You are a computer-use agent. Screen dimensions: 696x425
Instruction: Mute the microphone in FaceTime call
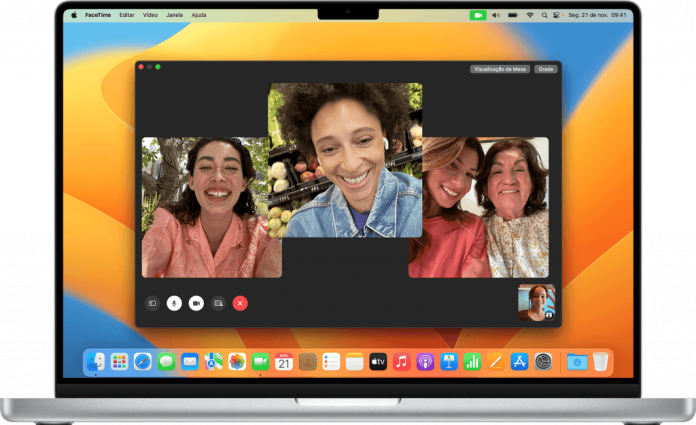174,303
